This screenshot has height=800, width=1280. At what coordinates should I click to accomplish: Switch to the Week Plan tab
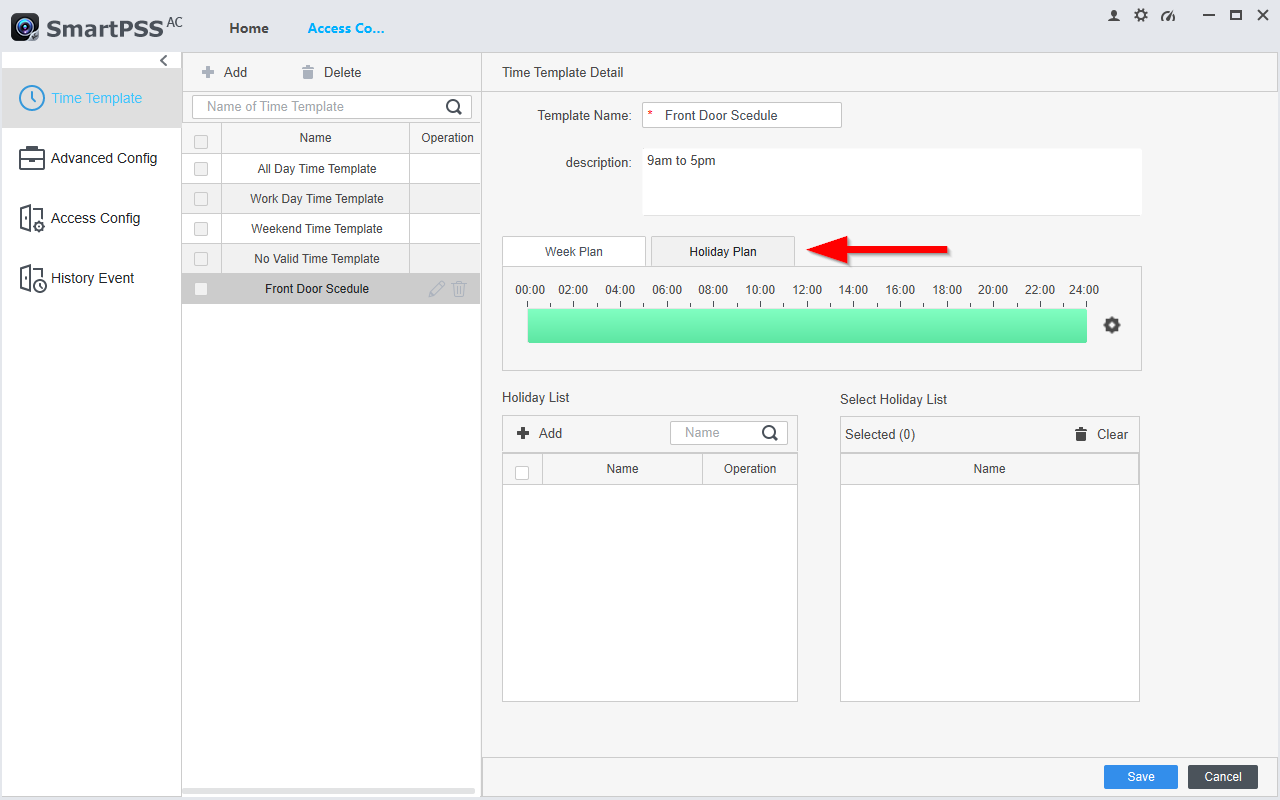tap(574, 252)
